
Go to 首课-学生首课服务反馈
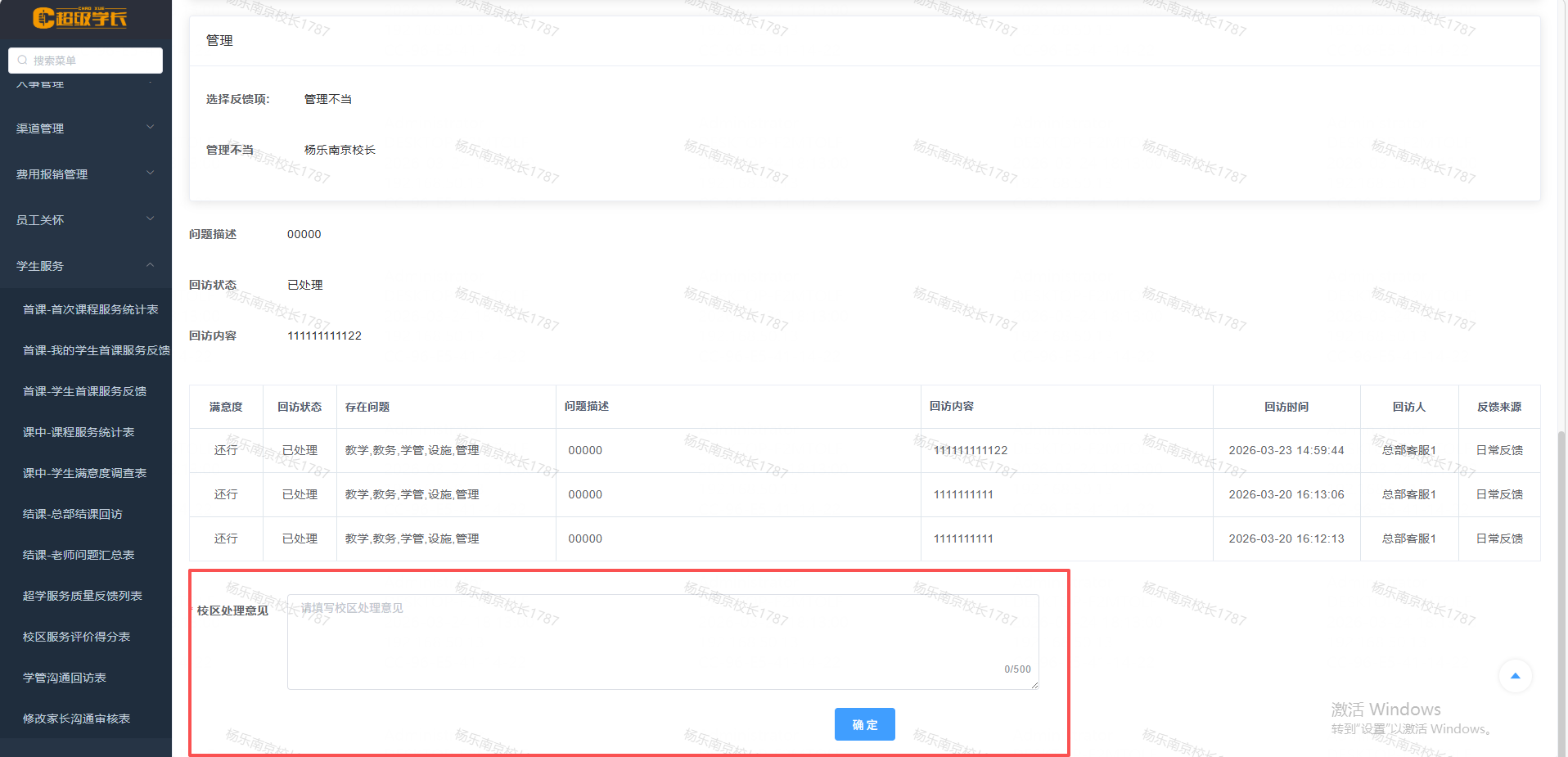tap(84, 391)
